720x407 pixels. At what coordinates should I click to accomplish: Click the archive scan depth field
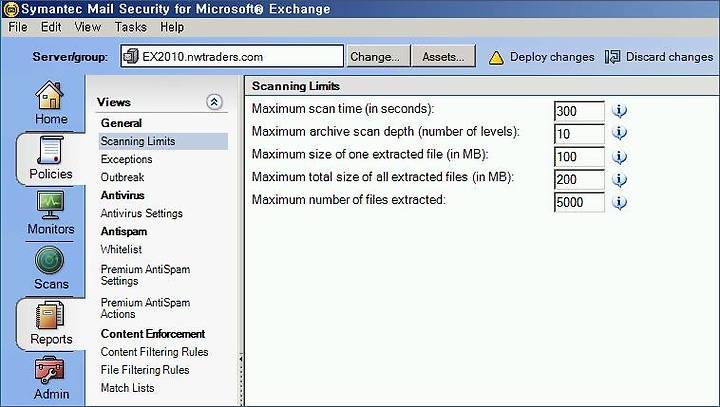coord(579,134)
